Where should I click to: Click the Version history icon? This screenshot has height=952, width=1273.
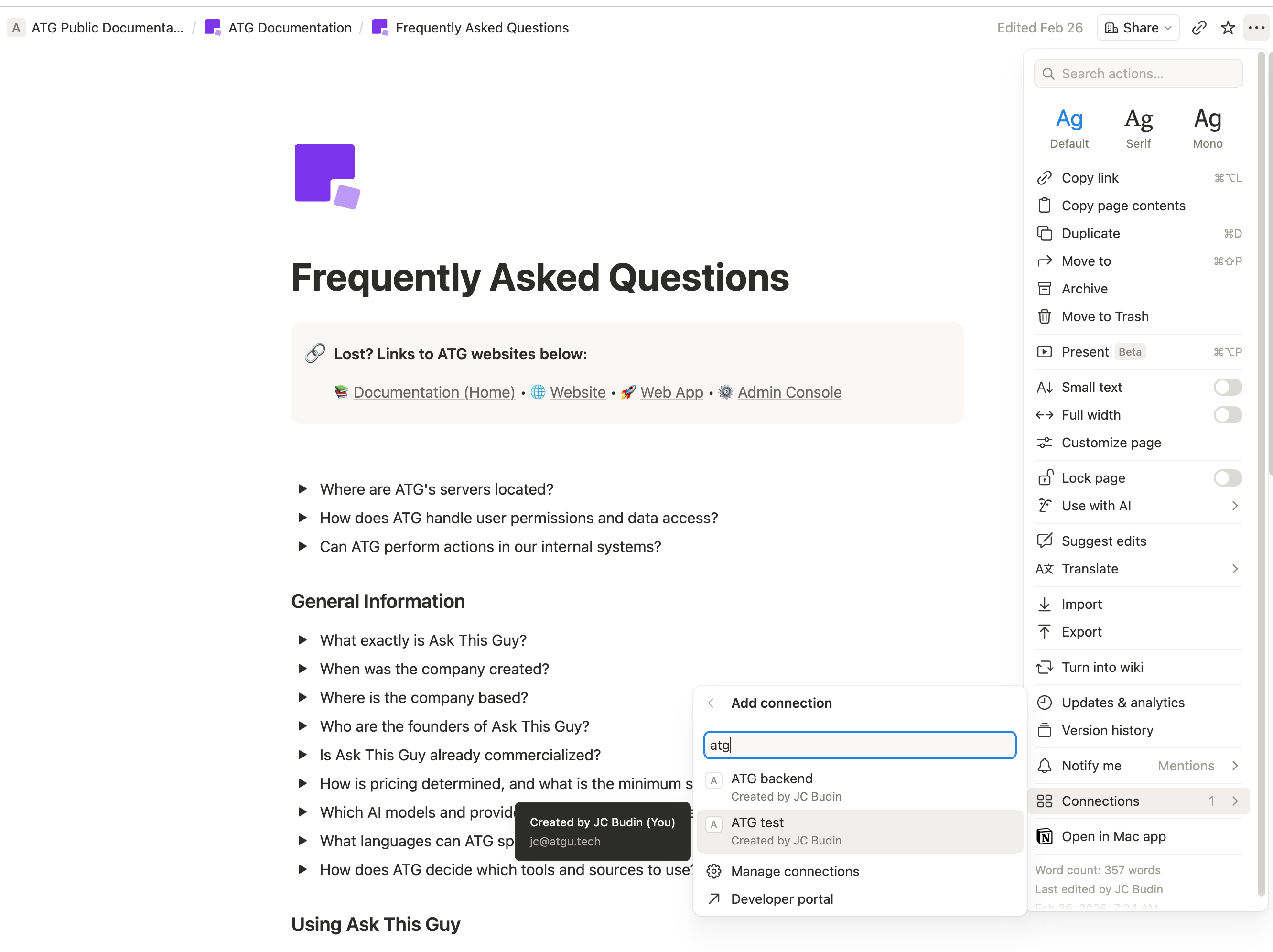(1044, 730)
